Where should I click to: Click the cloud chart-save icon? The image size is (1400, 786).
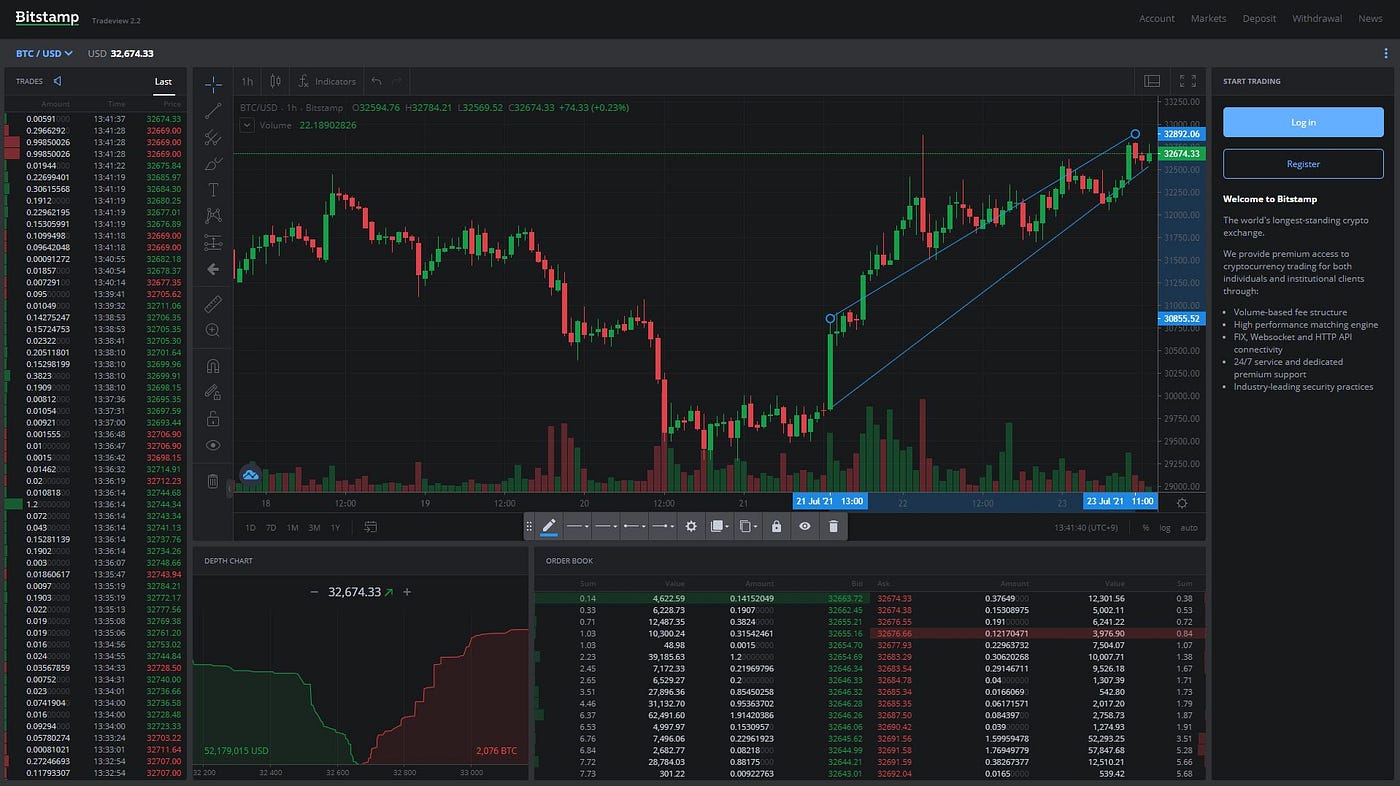click(250, 474)
